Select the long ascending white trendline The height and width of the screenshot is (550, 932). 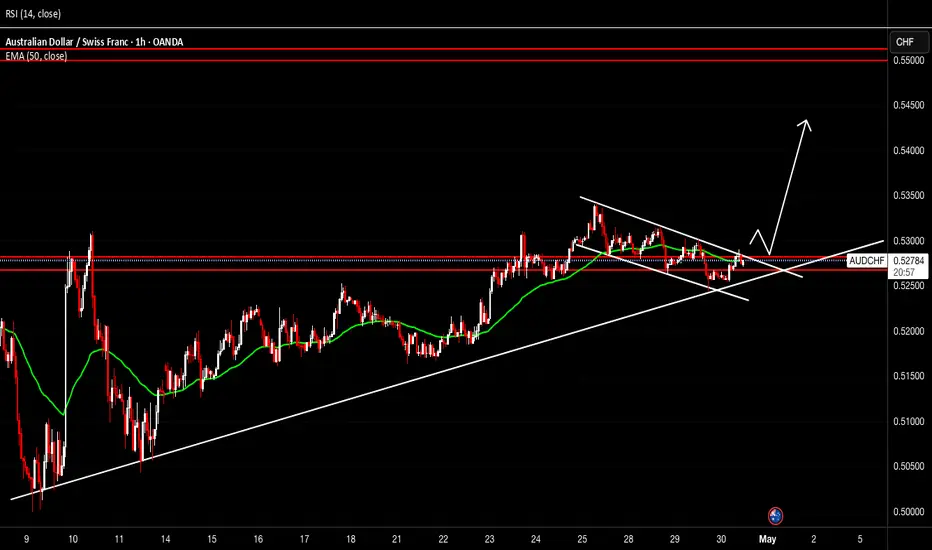pyautogui.click(x=446, y=370)
